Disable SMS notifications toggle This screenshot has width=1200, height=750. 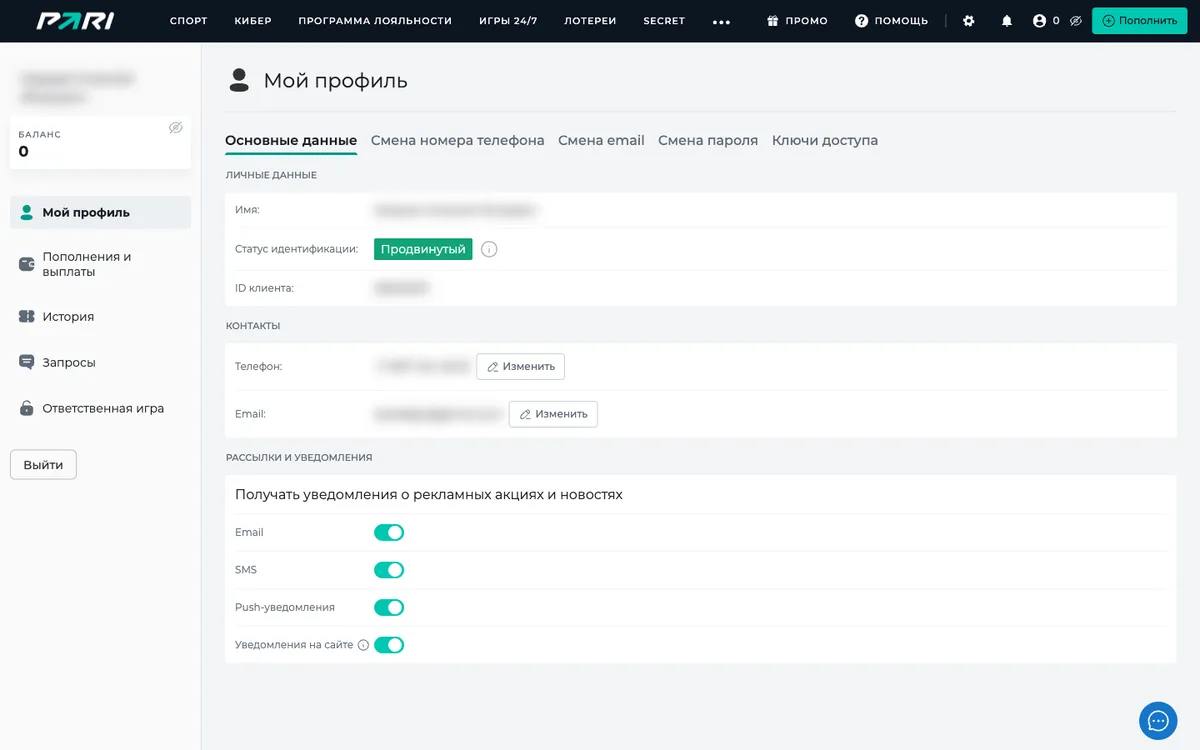(x=389, y=570)
